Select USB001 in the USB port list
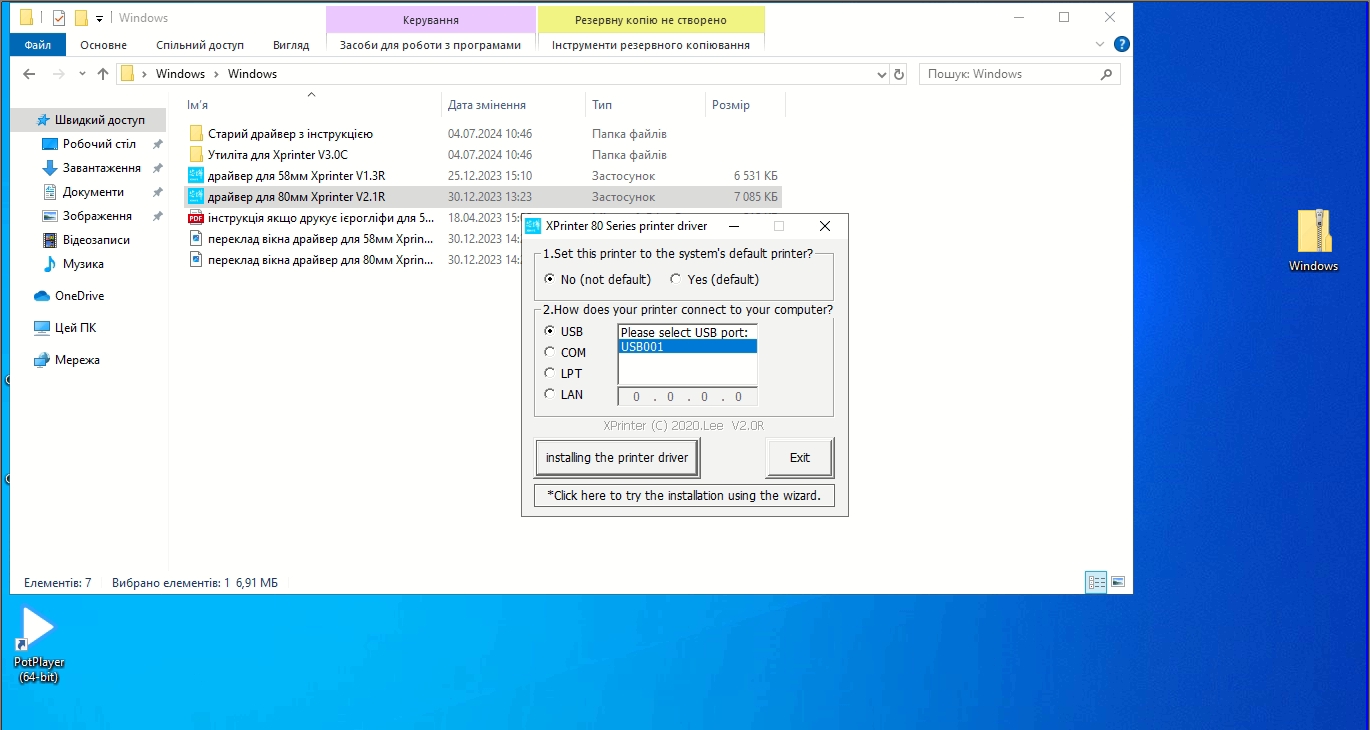This screenshot has height=730, width=1370. point(686,347)
